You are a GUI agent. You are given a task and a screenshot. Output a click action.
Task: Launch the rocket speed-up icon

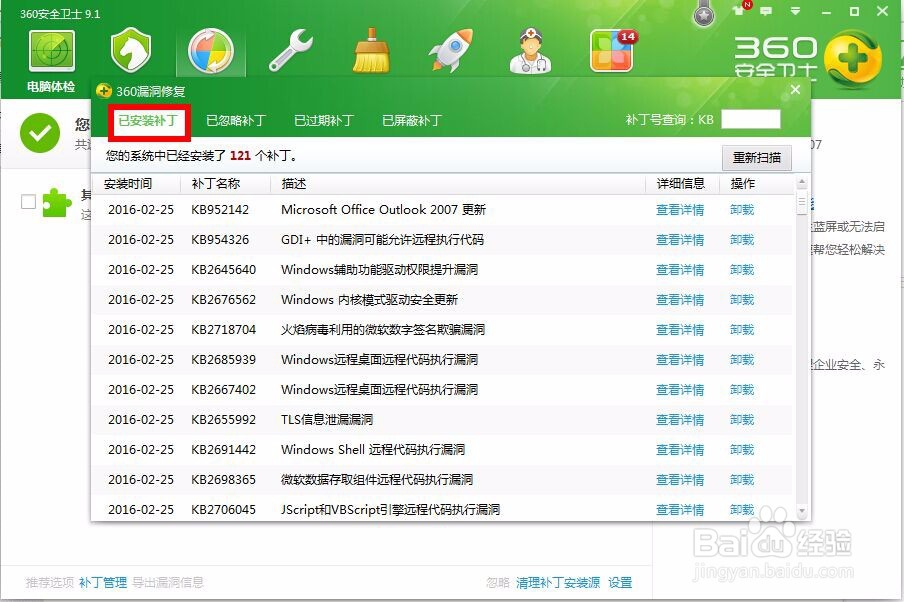coord(451,51)
